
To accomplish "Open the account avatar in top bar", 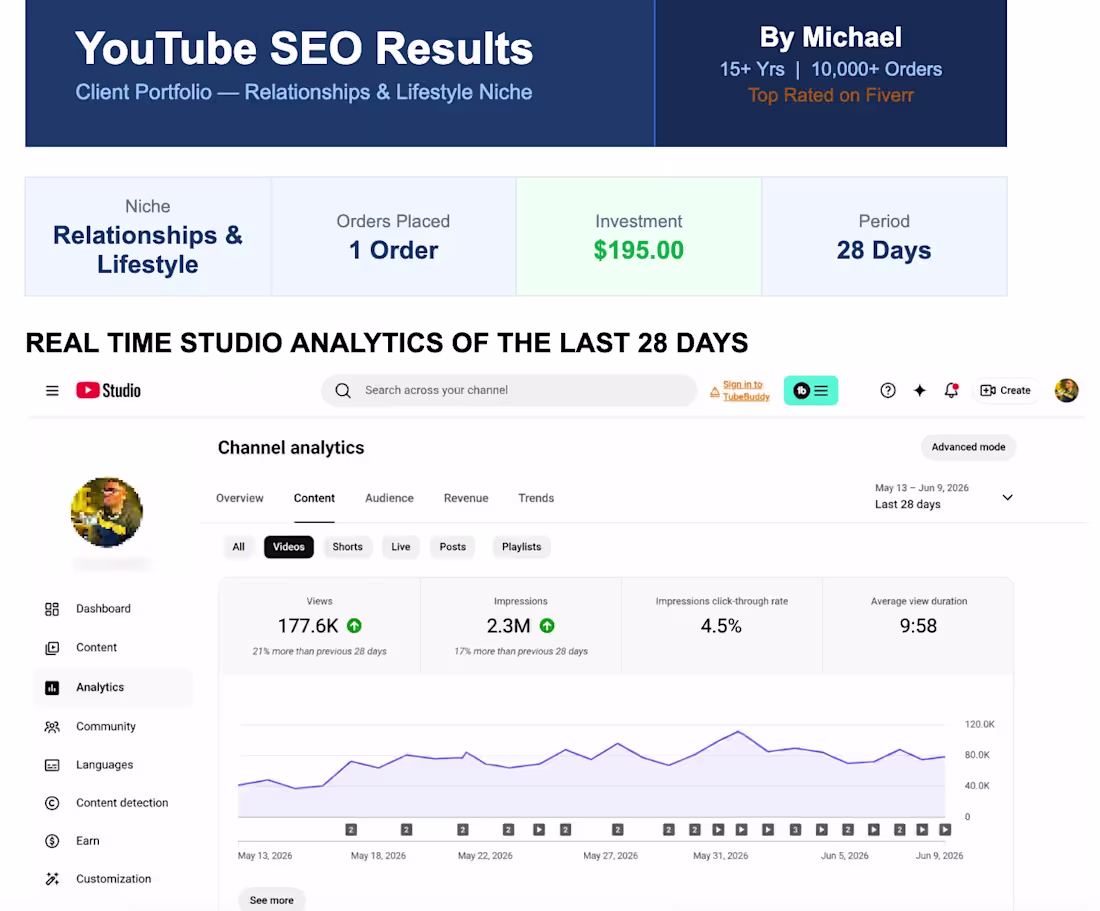I will (x=1066, y=391).
